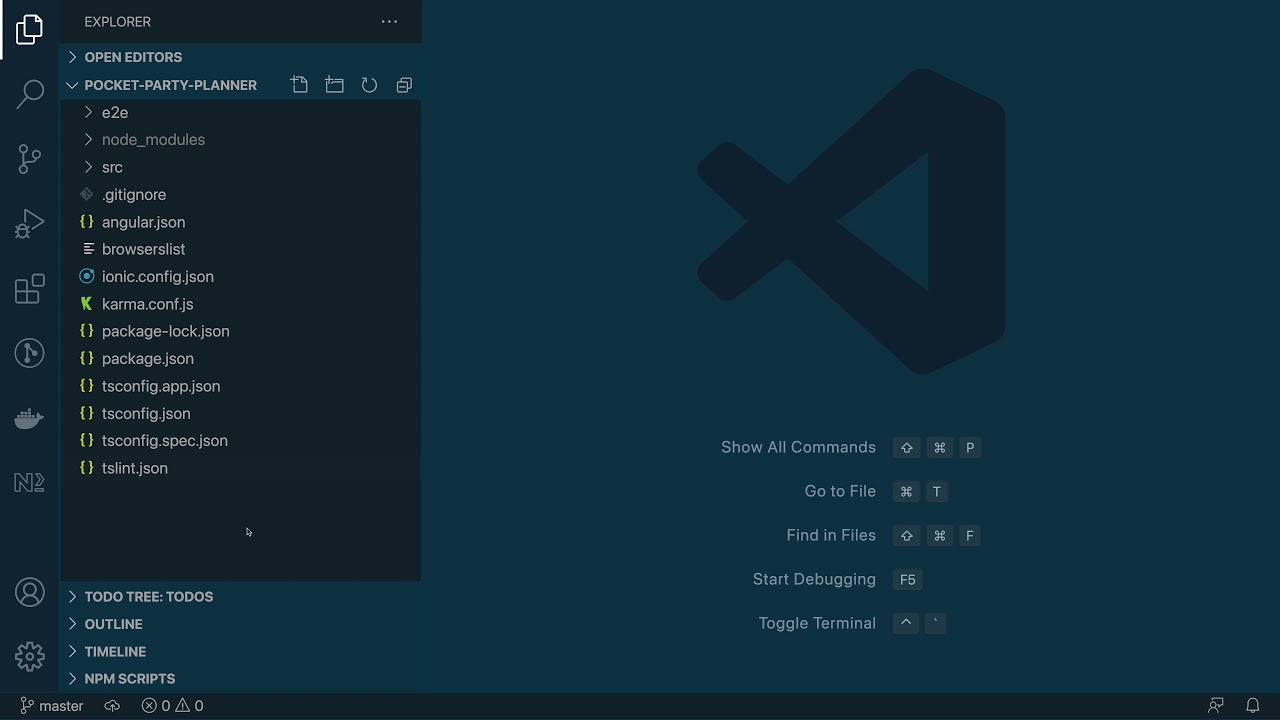Click the feedback icon in status bar
Viewport: 1280px width, 720px height.
point(1216,705)
